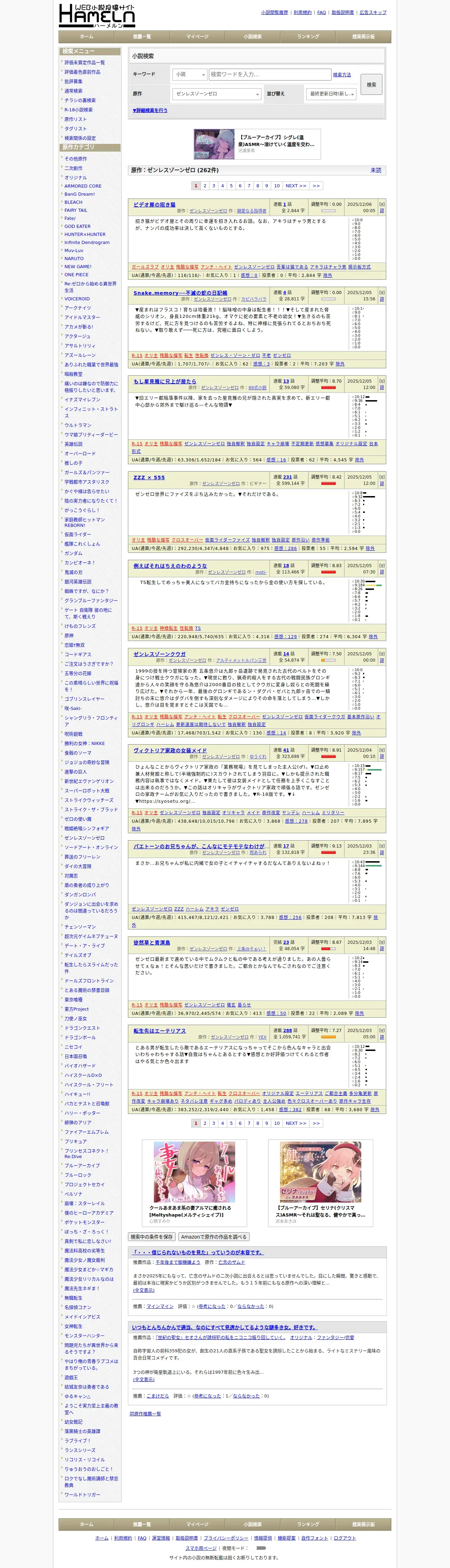
Task: Select ブルーアーカイブ category in sidebar
Action: point(82,1166)
